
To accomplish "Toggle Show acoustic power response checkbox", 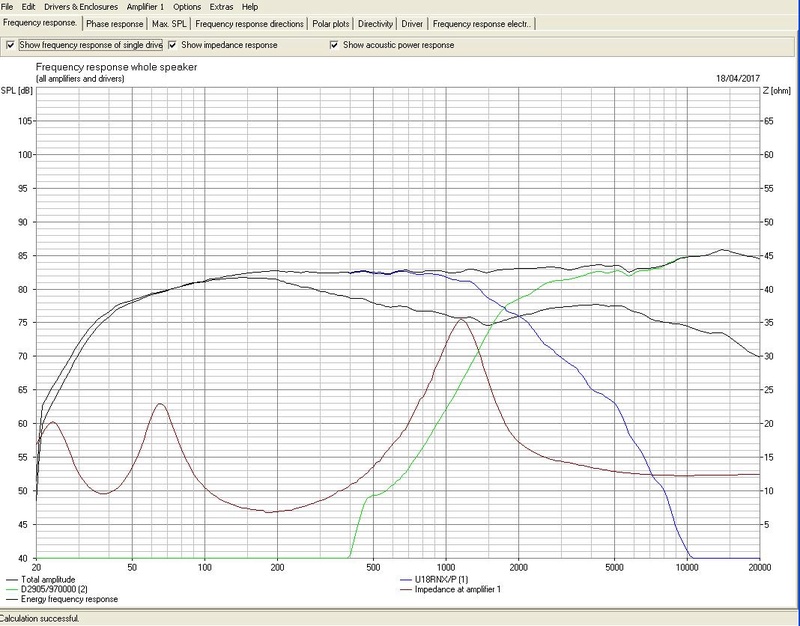I will [x=334, y=45].
